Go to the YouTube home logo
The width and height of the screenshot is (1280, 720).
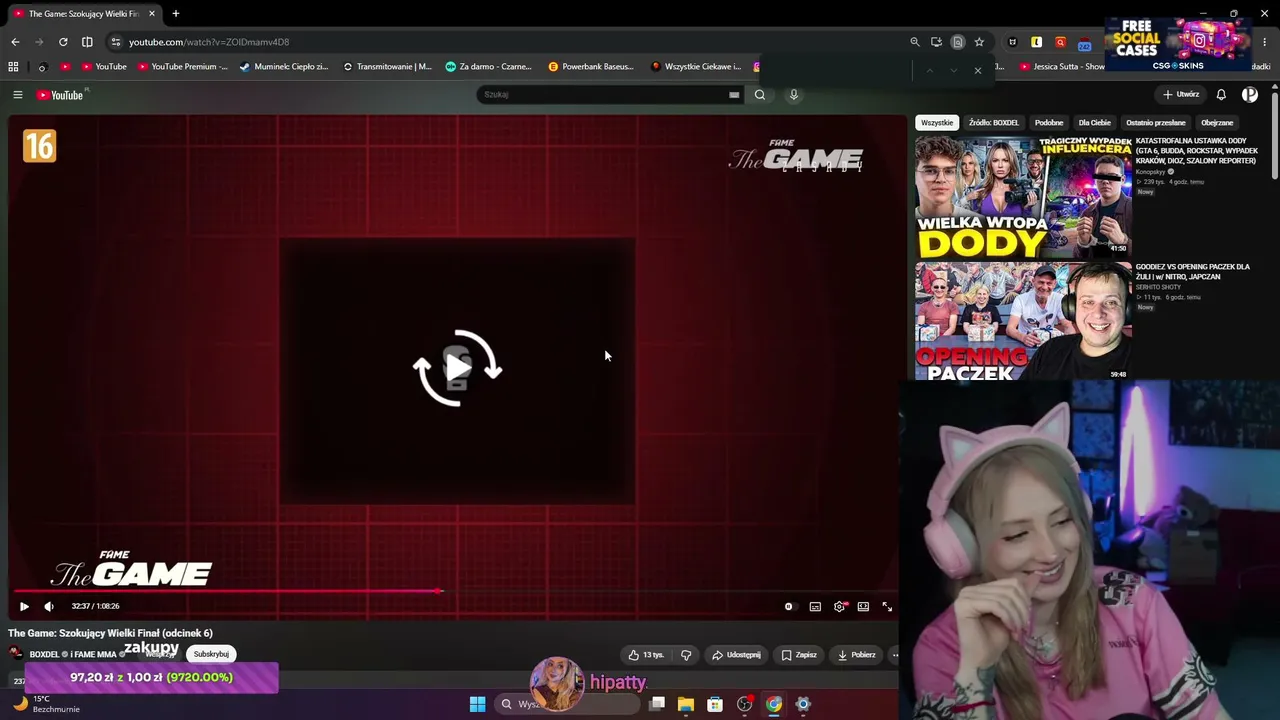coord(61,95)
